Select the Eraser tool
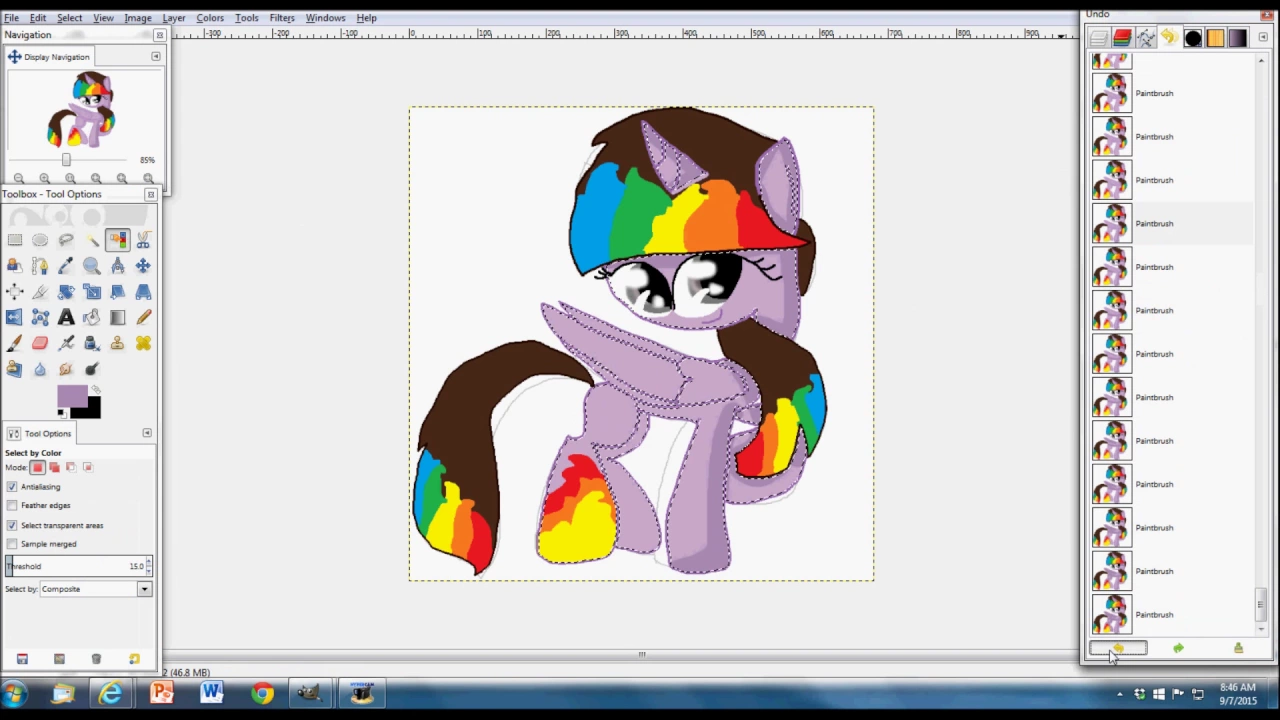Viewport: 1280px width, 720px height. coord(40,344)
